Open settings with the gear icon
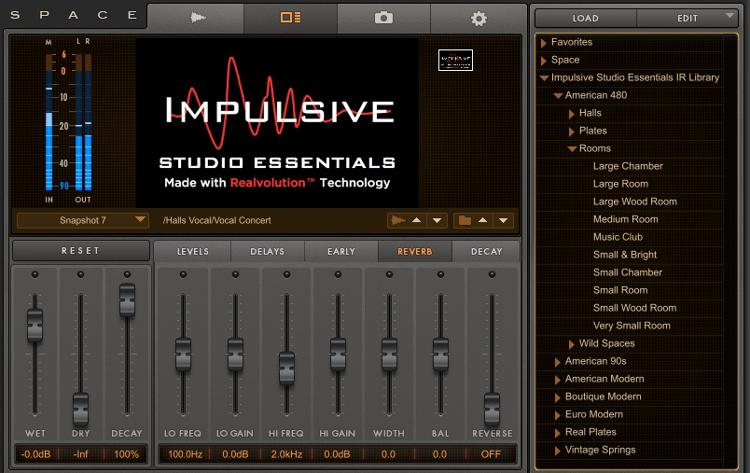 (x=479, y=17)
